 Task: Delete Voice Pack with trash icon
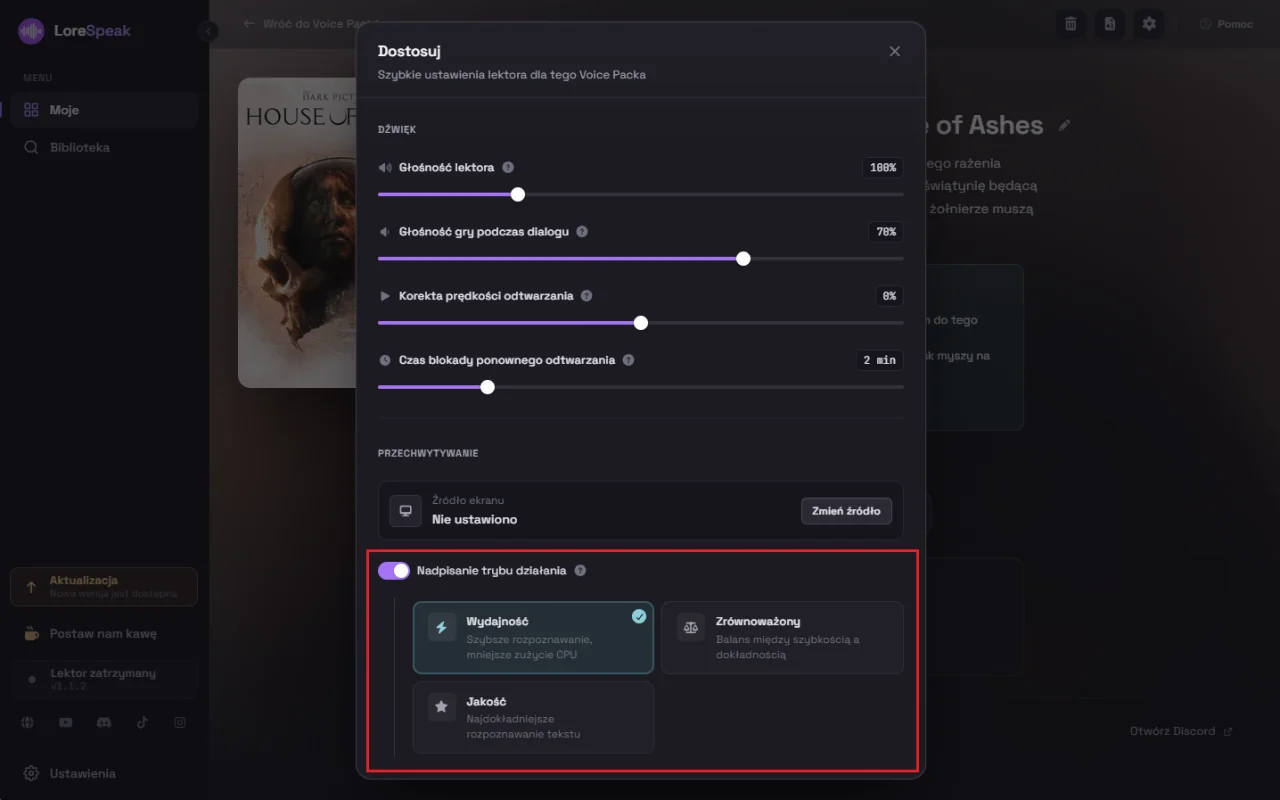(x=1071, y=23)
